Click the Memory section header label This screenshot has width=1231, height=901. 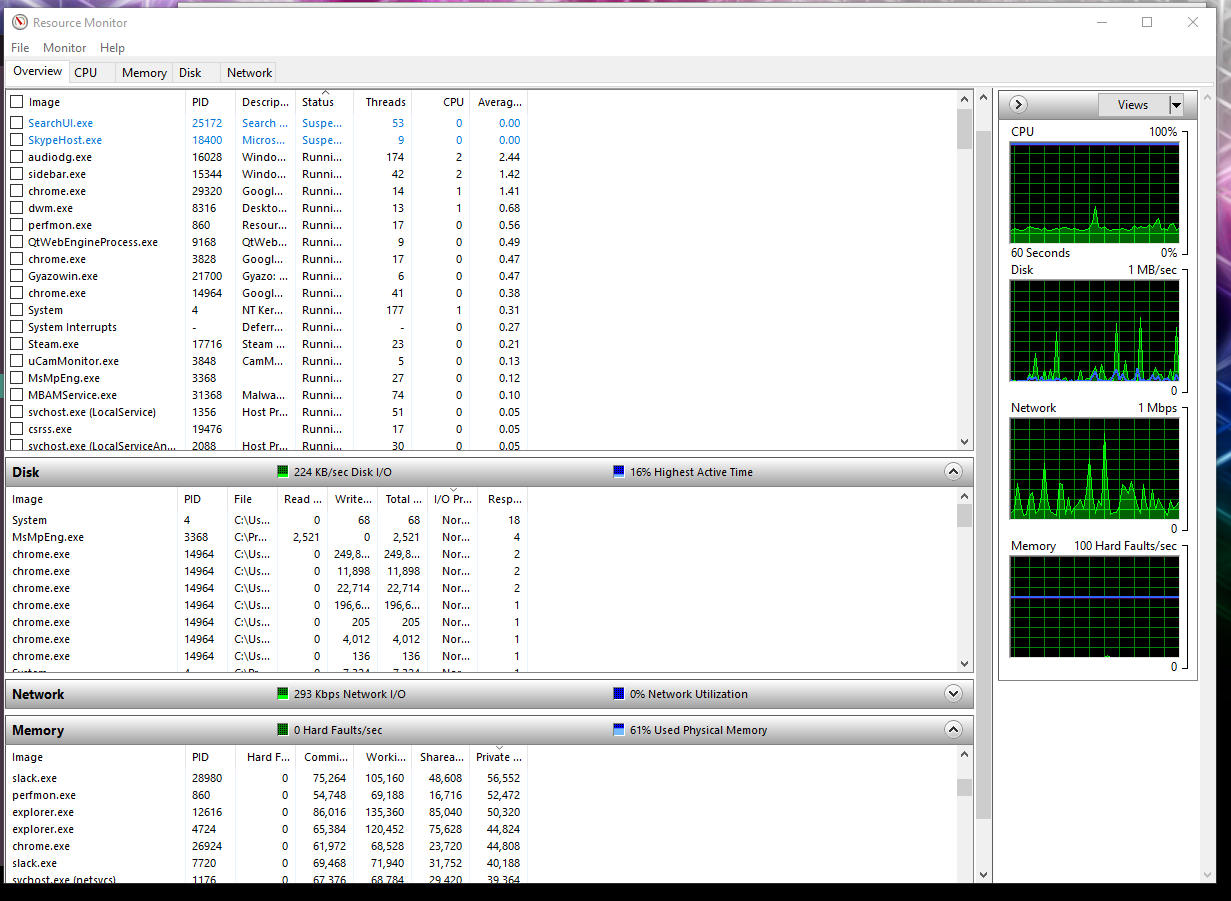pos(38,730)
